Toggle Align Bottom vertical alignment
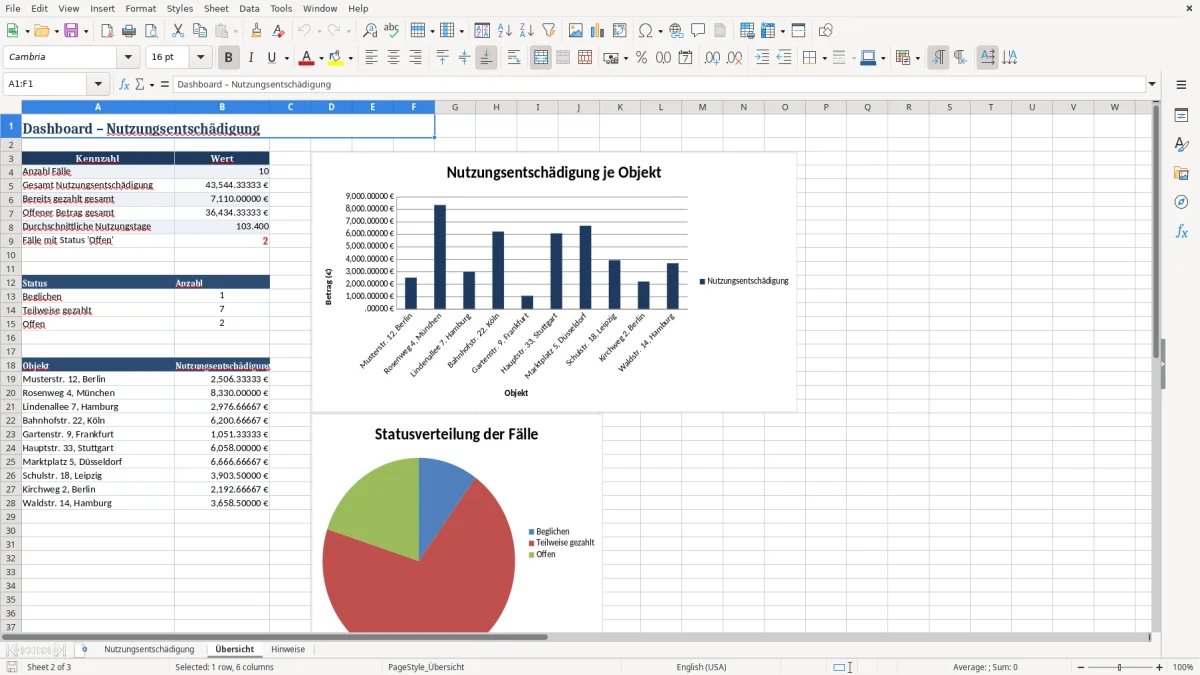 (x=486, y=58)
